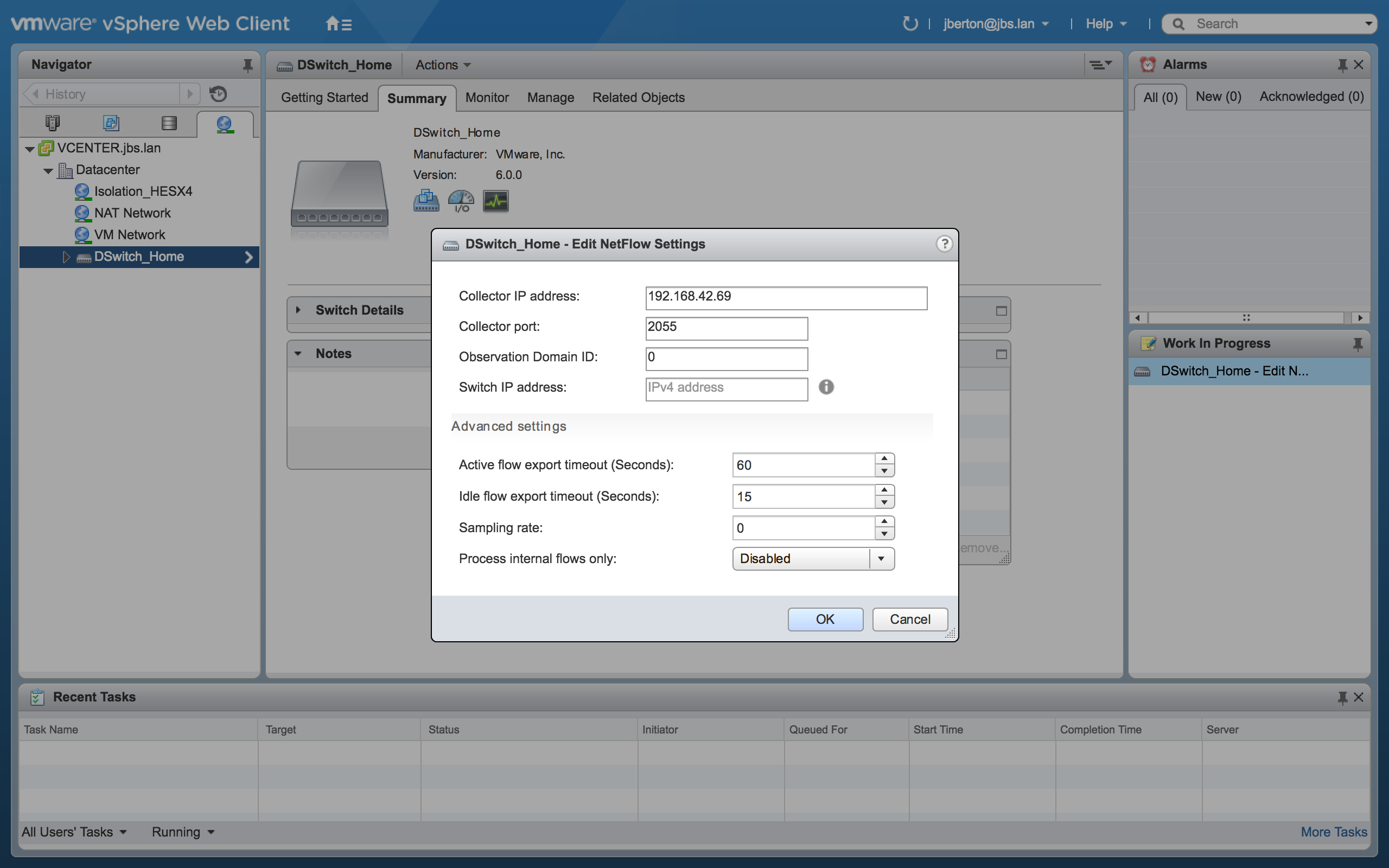Open the More Tasks link
The image size is (1389, 868).
(x=1333, y=832)
